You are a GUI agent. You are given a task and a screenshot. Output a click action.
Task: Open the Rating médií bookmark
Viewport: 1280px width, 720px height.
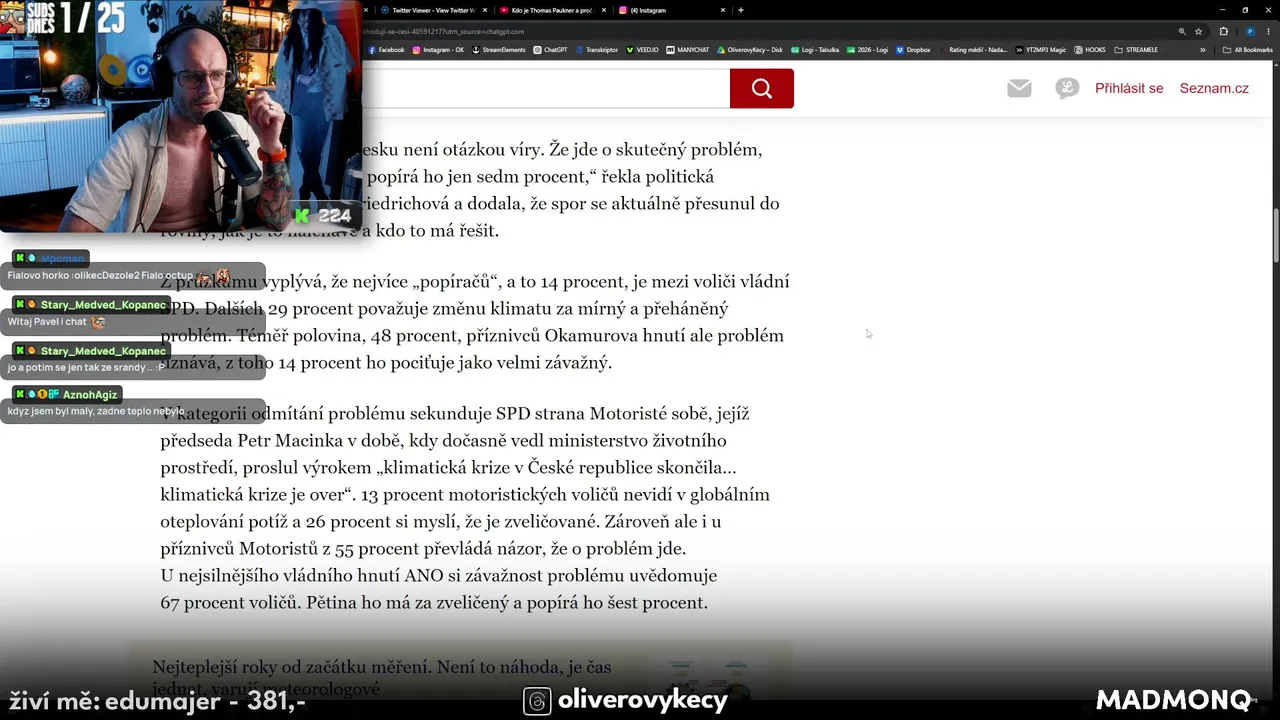[973, 50]
